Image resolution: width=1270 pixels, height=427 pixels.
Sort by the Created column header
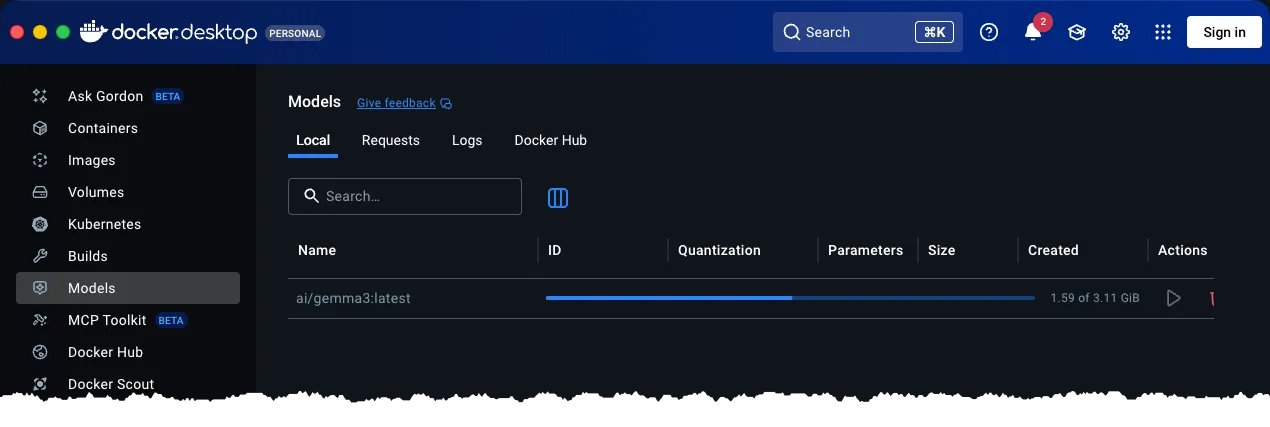[x=1053, y=250]
